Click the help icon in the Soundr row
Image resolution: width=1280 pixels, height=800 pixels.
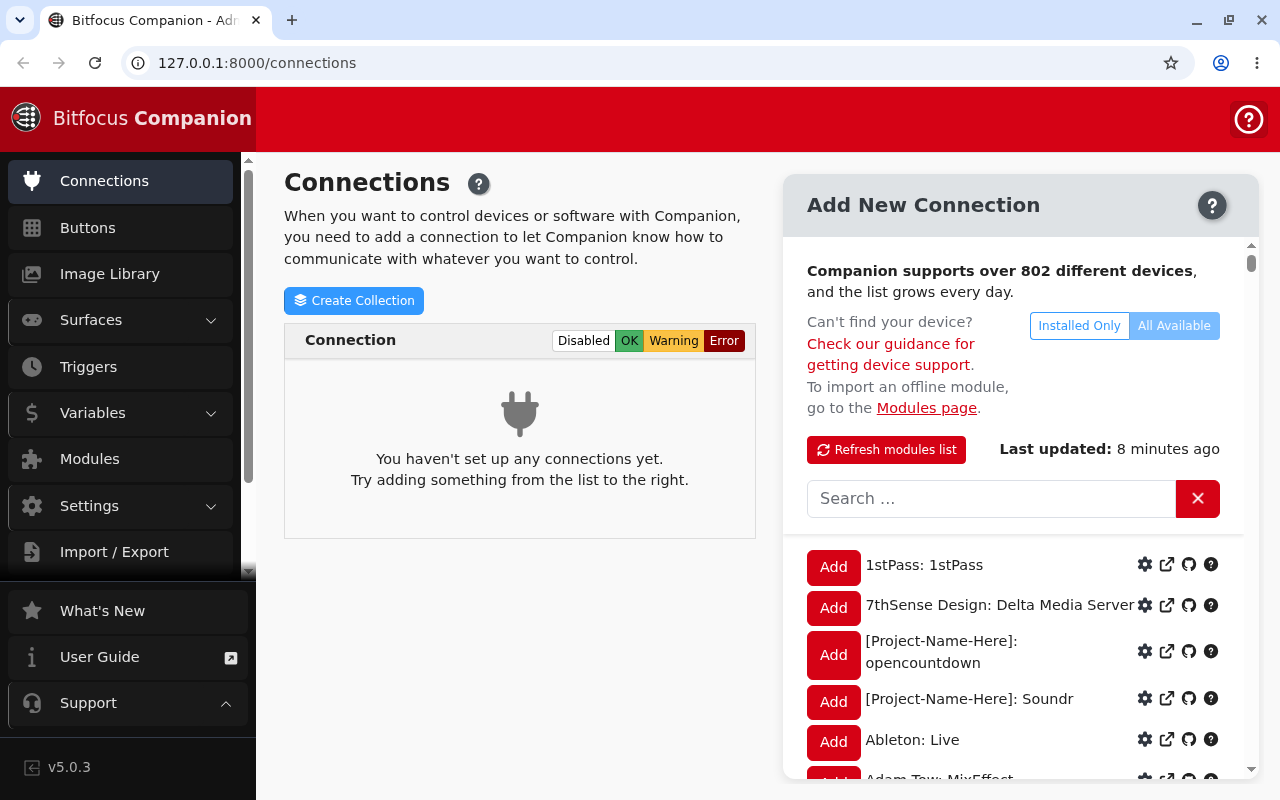[1211, 698]
